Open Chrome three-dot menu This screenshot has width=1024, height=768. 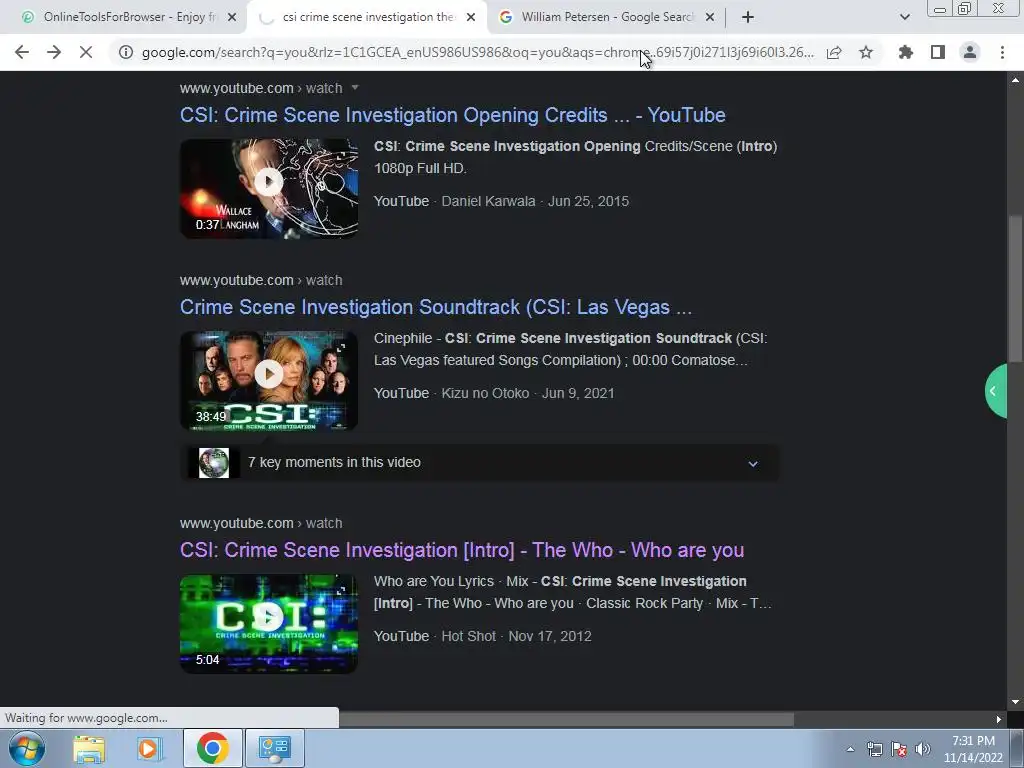coord(1002,52)
